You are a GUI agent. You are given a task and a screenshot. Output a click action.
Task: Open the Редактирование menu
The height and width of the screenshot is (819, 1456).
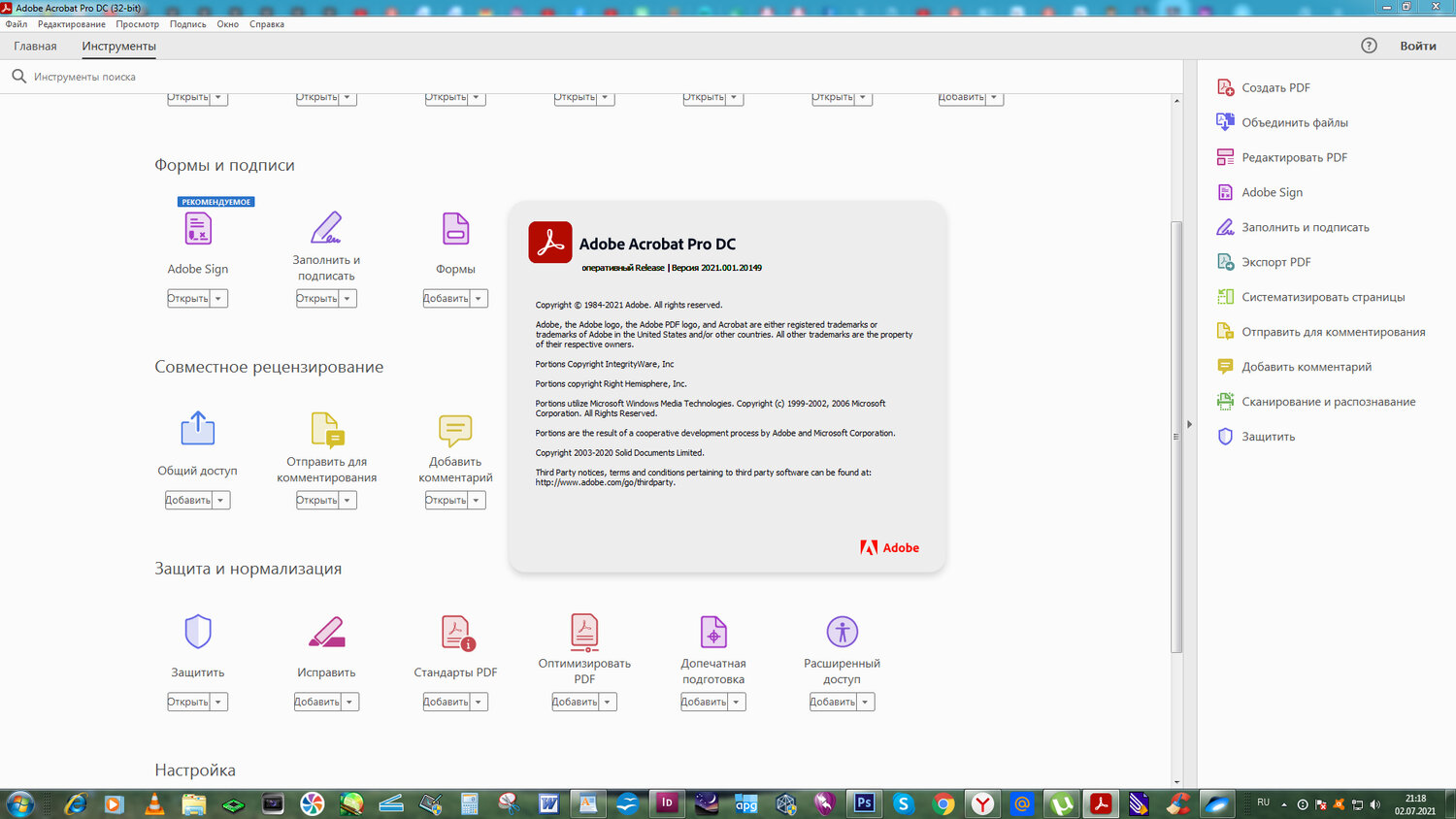pyautogui.click(x=72, y=24)
